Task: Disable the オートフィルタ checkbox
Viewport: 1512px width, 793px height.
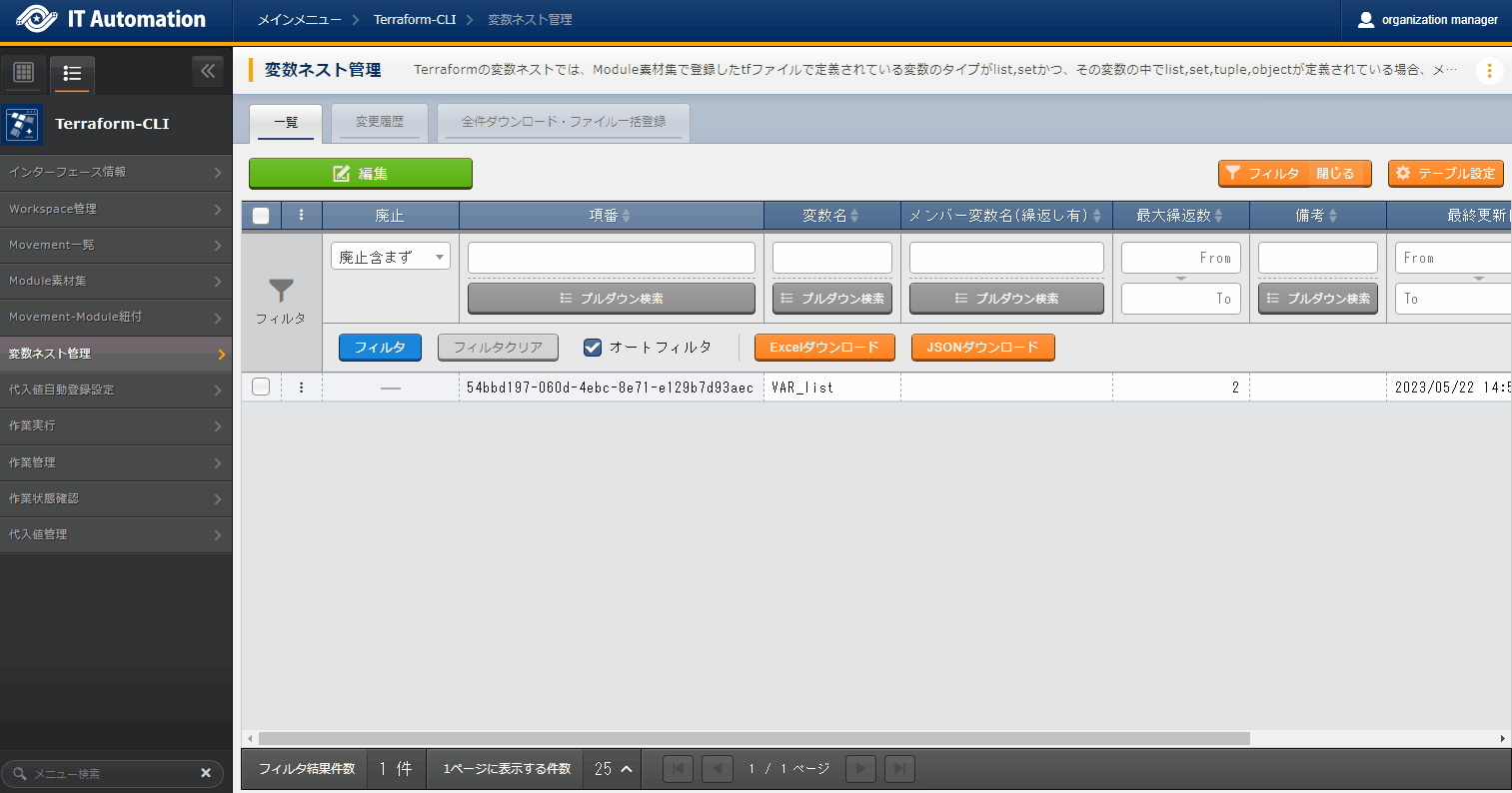Action: (593, 348)
